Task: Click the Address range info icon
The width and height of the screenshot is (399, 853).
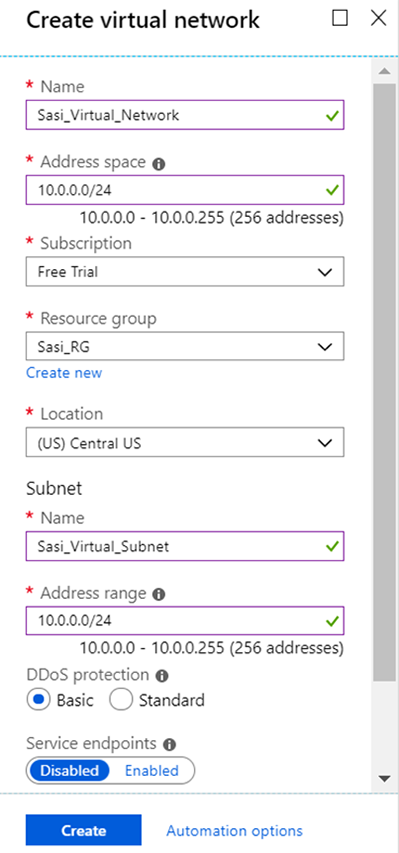Action: click(158, 595)
